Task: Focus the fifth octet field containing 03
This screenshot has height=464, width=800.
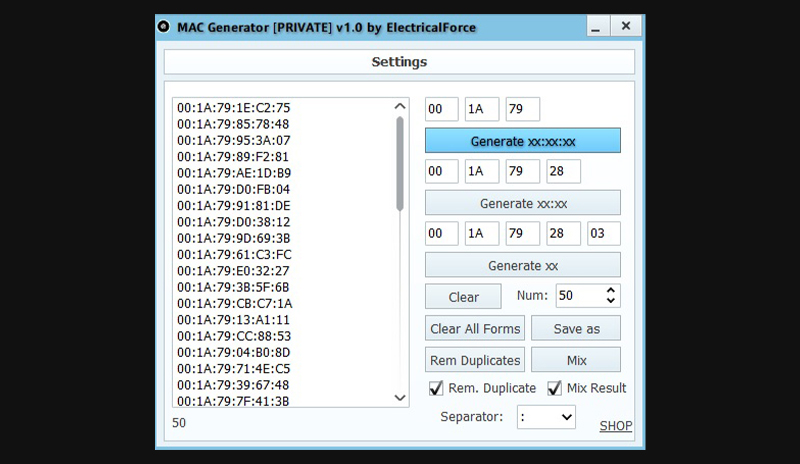Action: pyautogui.click(x=603, y=234)
